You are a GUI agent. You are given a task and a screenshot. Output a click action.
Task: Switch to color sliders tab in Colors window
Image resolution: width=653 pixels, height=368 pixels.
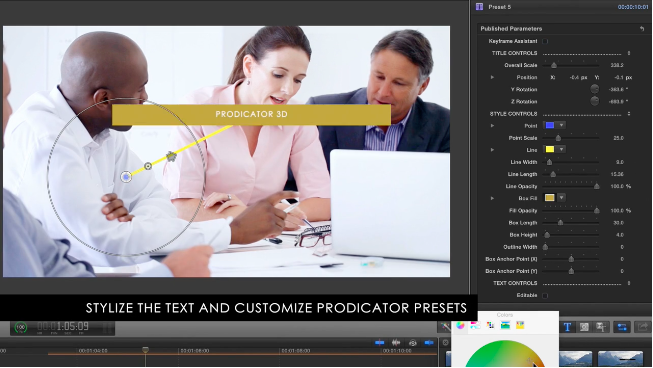click(475, 326)
